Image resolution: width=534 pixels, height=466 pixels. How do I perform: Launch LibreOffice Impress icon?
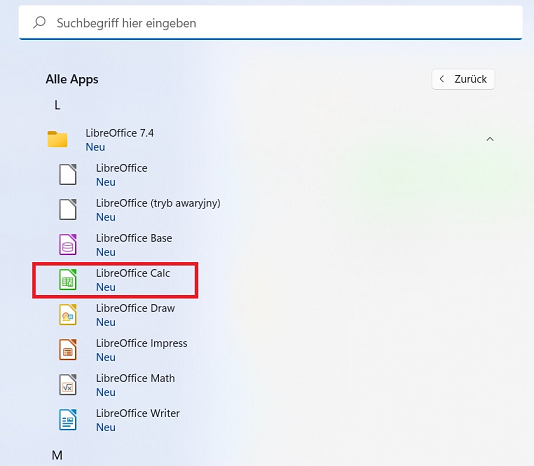[68, 350]
